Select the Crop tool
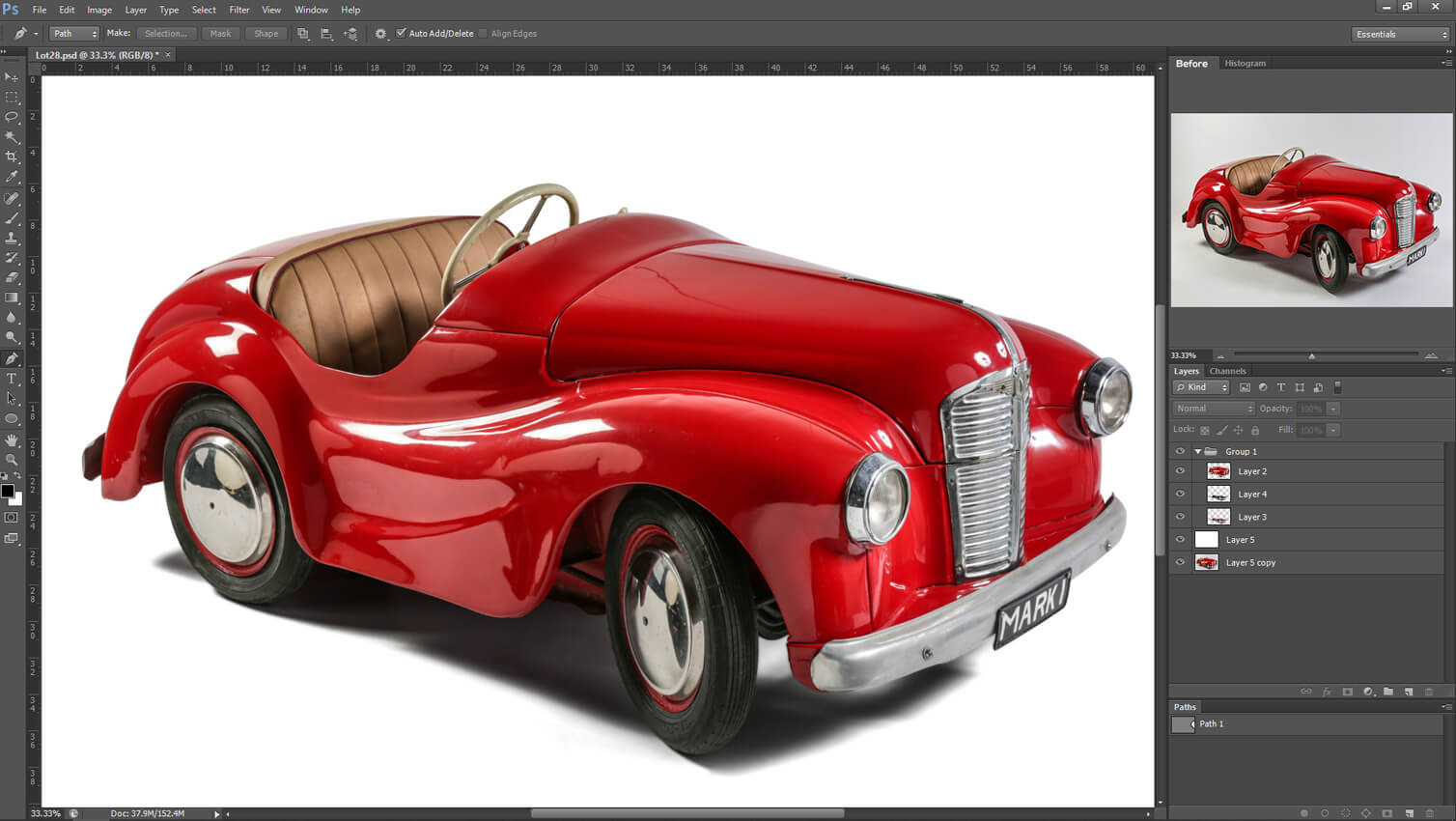Image resolution: width=1456 pixels, height=821 pixels. (x=12, y=157)
